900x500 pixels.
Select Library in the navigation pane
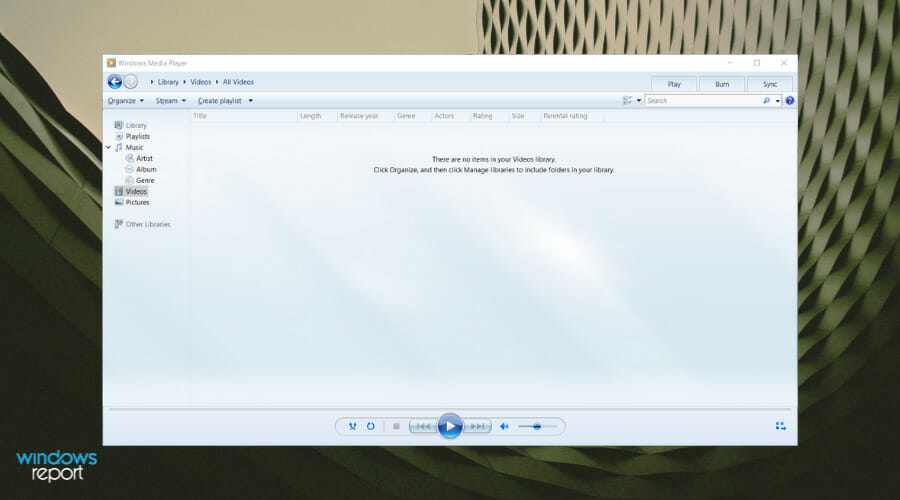136,125
